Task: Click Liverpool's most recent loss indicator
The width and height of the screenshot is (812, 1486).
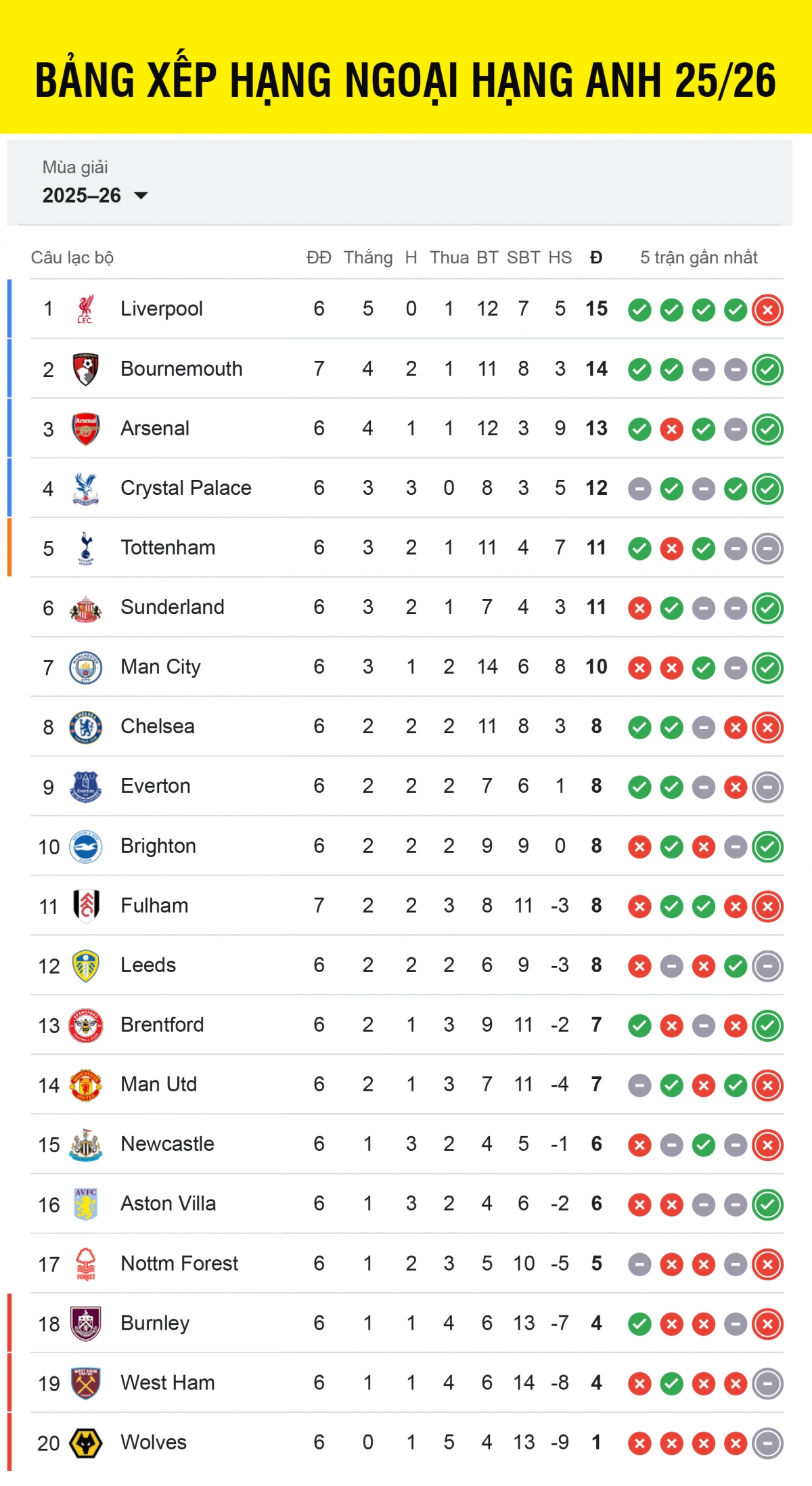Action: (768, 310)
